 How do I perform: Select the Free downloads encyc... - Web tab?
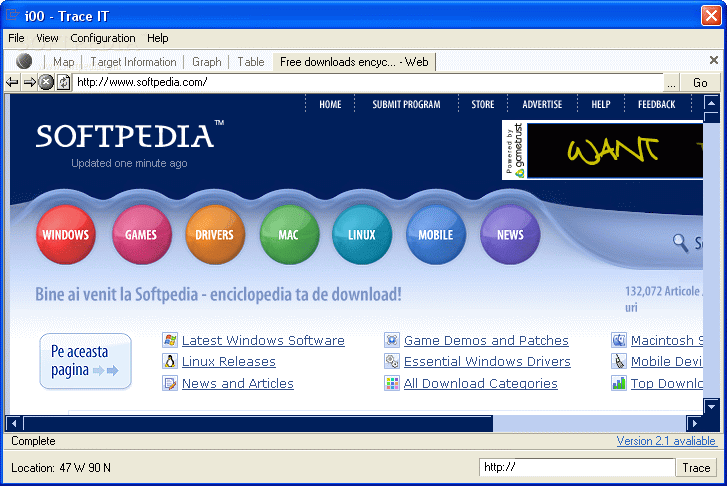354,62
